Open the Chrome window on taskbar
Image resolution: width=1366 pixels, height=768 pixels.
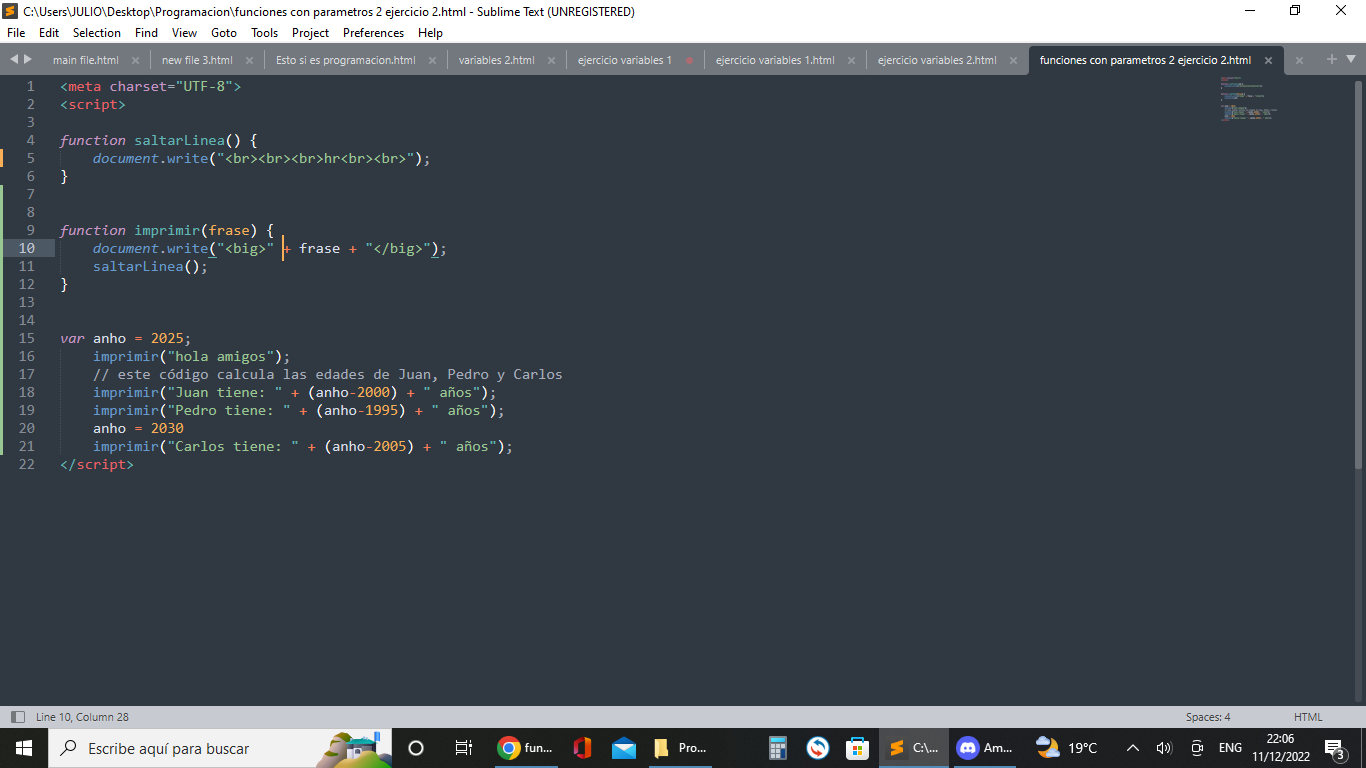pos(525,748)
